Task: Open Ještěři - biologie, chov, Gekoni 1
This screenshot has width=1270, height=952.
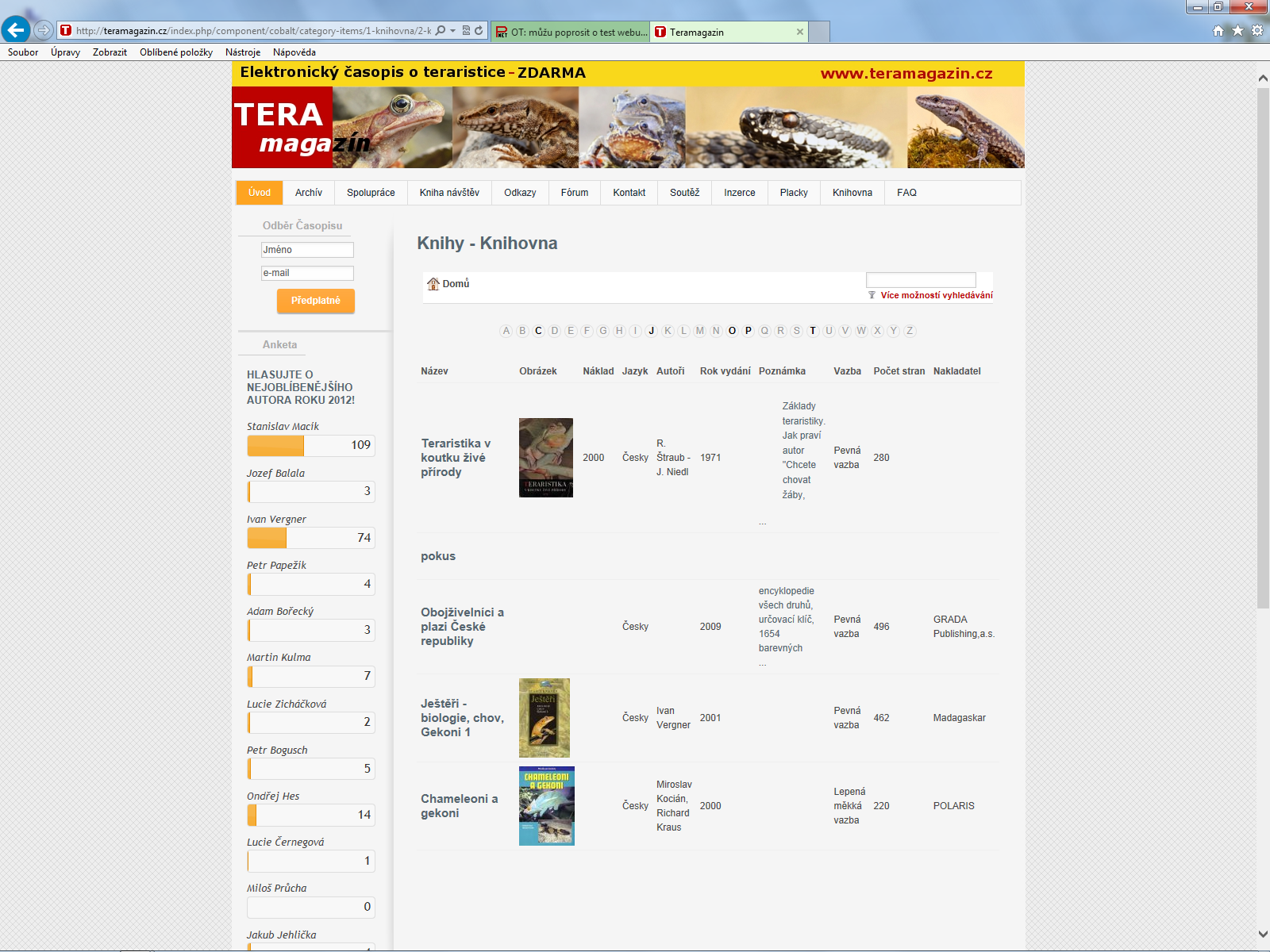Action: click(462, 718)
